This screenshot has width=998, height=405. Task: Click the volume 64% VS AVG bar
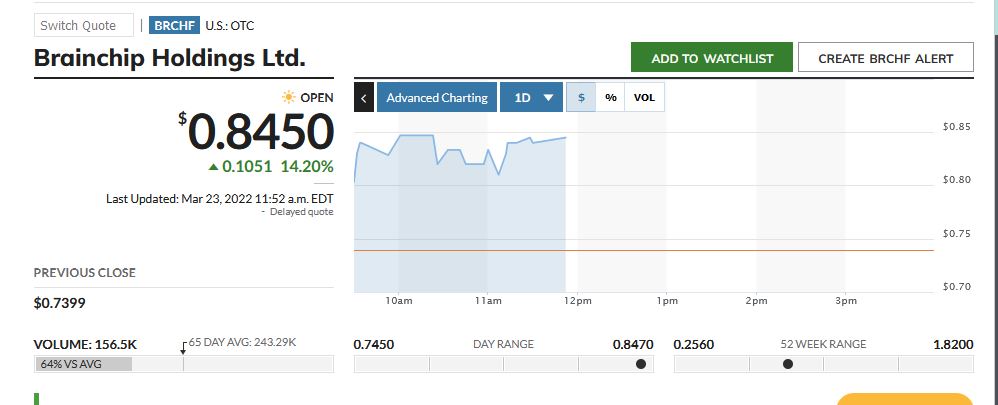click(x=83, y=364)
